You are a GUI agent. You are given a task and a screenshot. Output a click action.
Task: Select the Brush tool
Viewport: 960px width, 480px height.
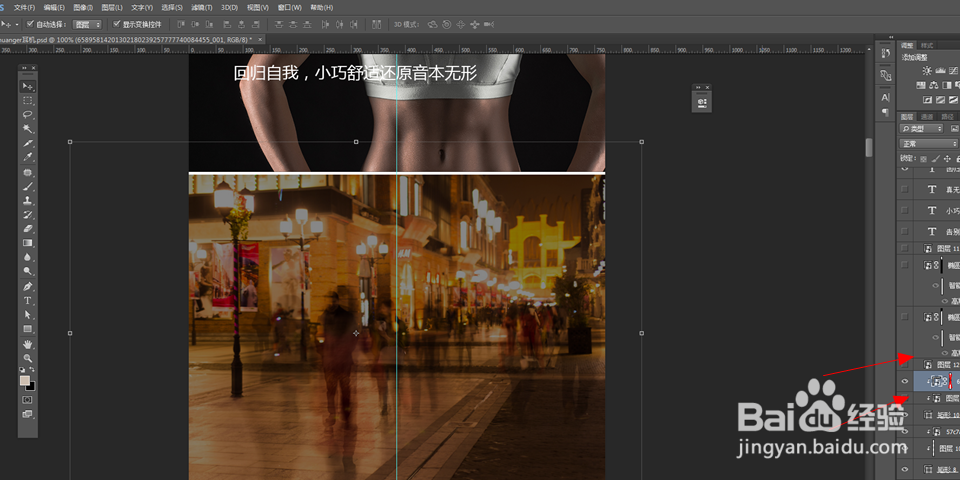(28, 187)
